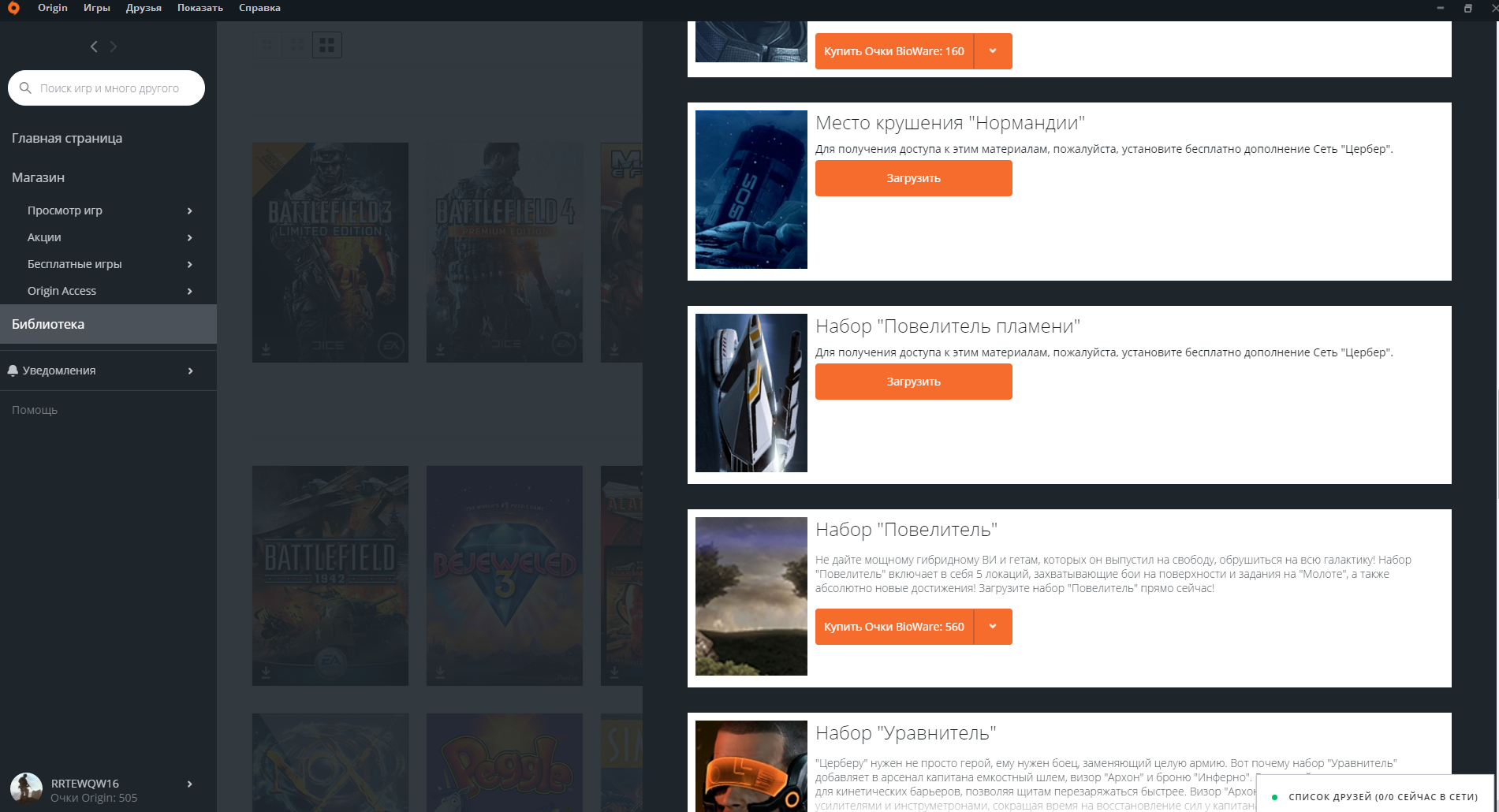The width and height of the screenshot is (1499, 812).
Task: Click the Набор "Уравнитель" thumbnail image
Action: pos(751,766)
